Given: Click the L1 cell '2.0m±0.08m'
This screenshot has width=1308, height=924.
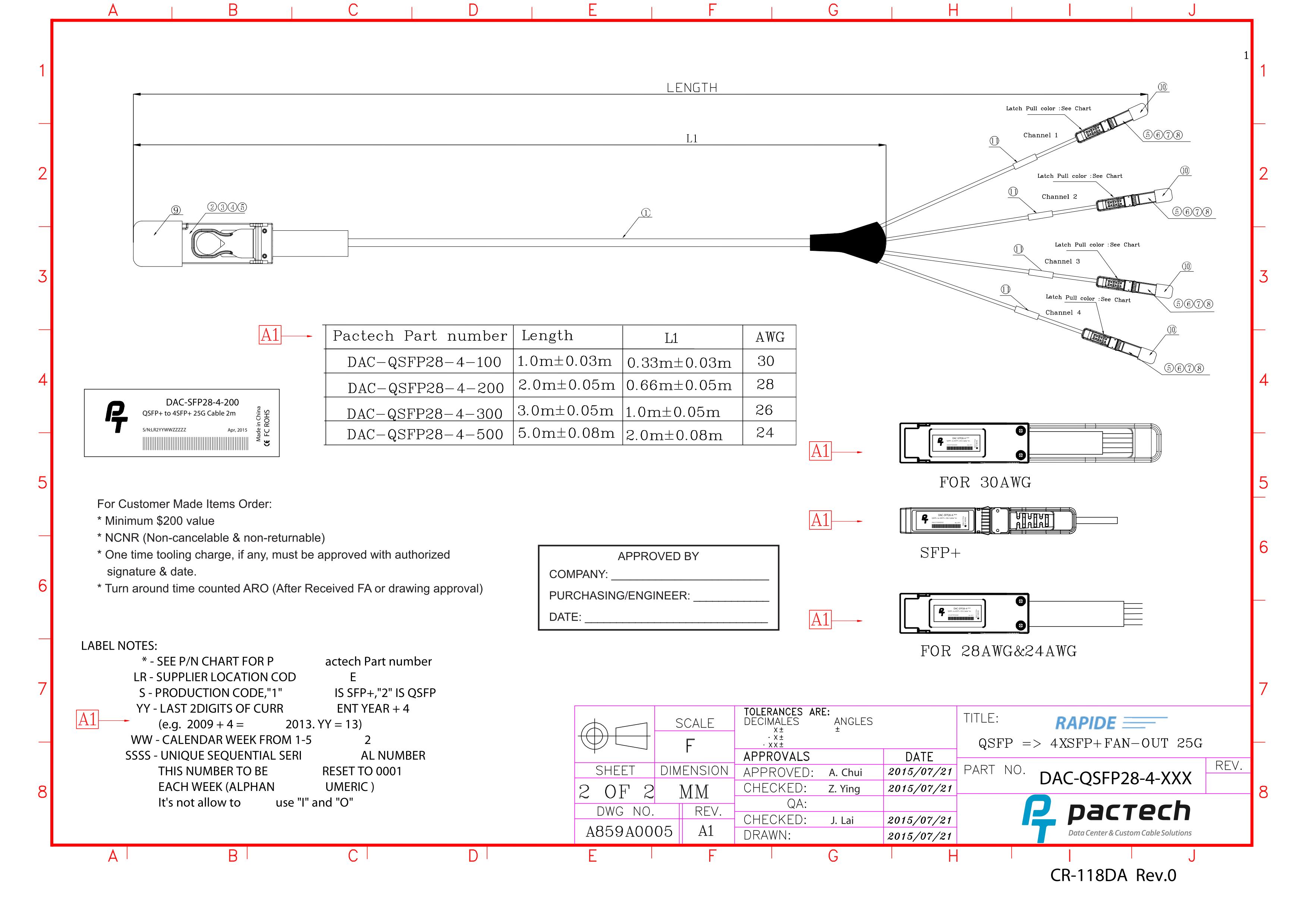Looking at the screenshot, I should pos(674,435).
